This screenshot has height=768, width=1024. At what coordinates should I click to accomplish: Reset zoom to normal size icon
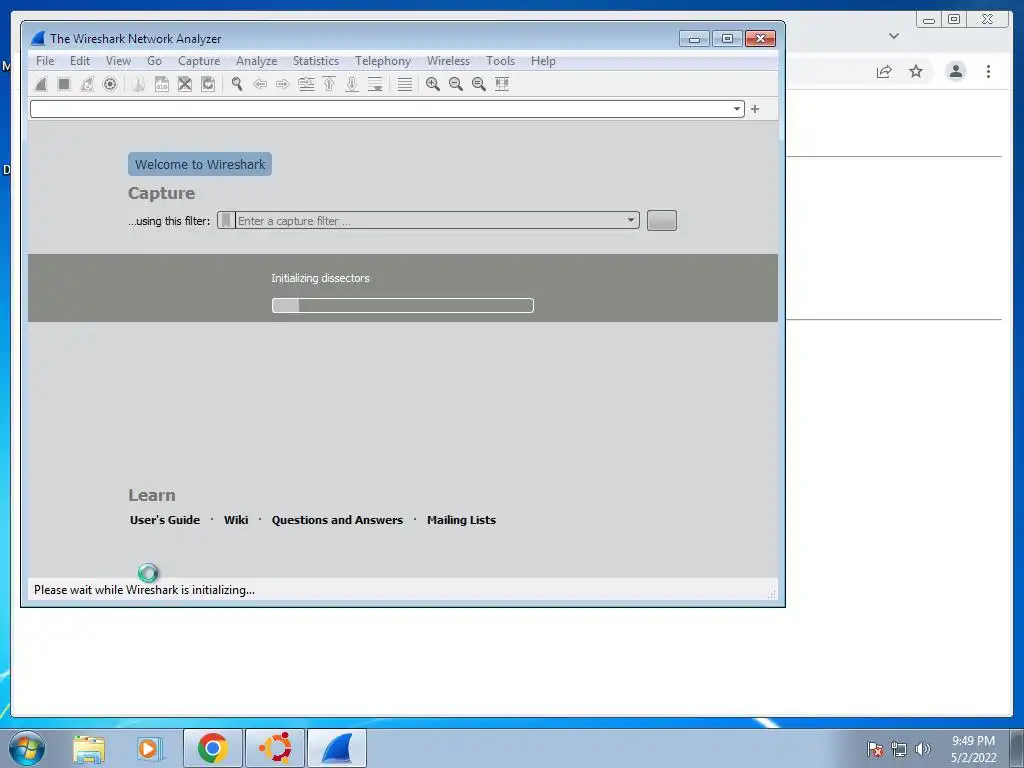click(479, 84)
